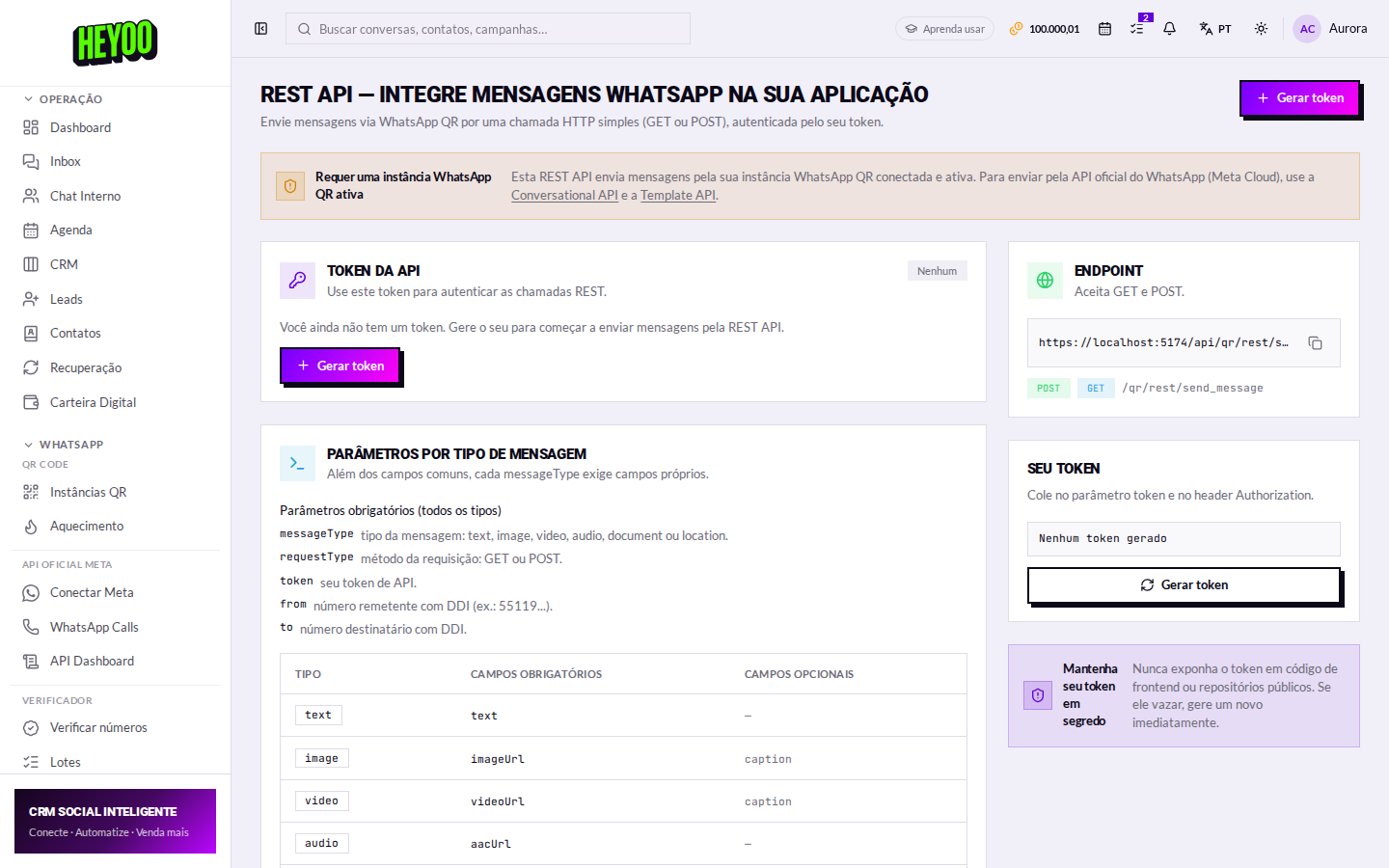Collapse the WhatsApp sidebar section

pos(64,445)
